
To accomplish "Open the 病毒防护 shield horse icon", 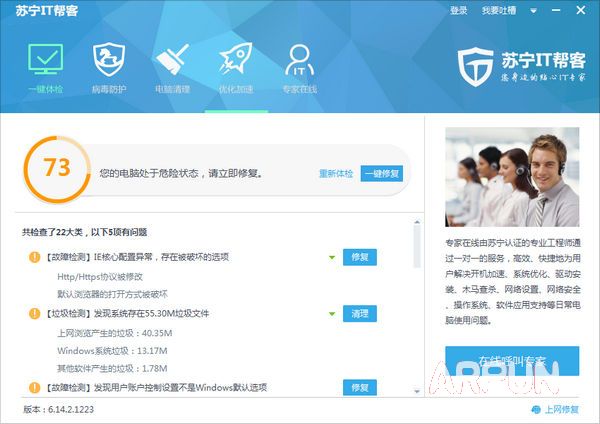I will point(109,59).
